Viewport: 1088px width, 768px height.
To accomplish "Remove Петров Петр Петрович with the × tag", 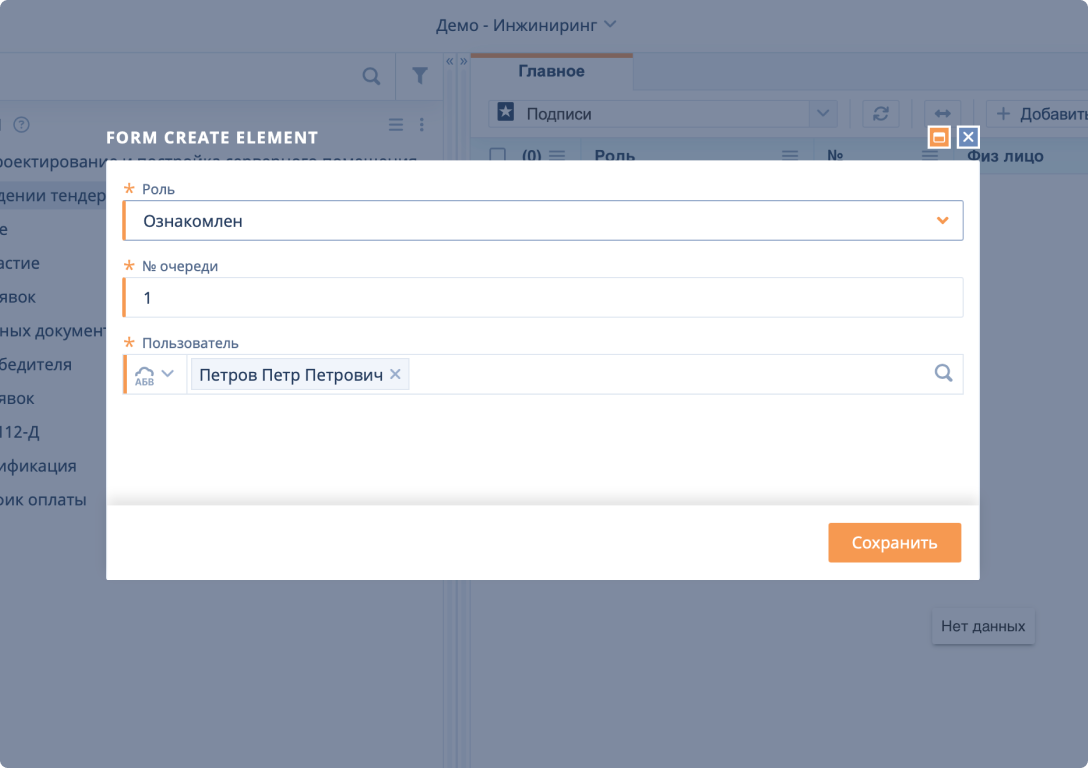I will tap(395, 373).
